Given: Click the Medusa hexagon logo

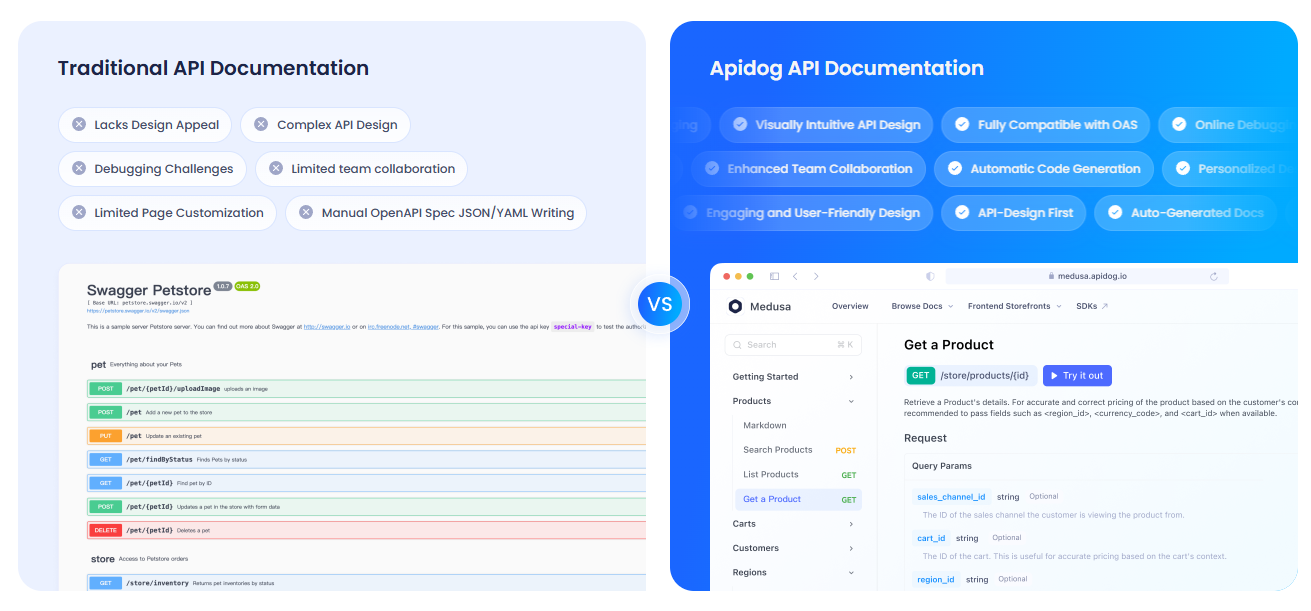Looking at the screenshot, I should click(x=736, y=306).
